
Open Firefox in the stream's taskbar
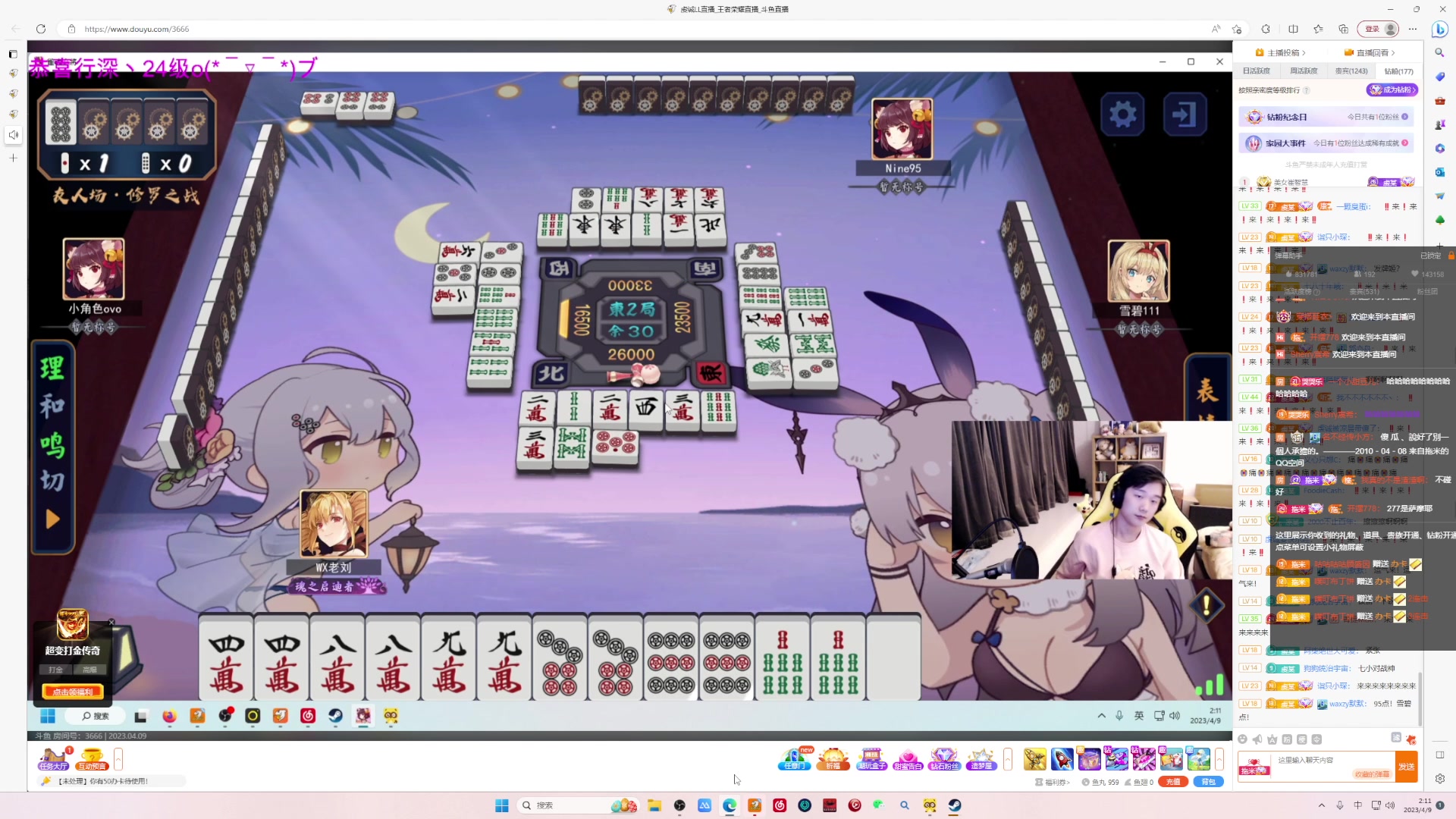click(x=169, y=716)
